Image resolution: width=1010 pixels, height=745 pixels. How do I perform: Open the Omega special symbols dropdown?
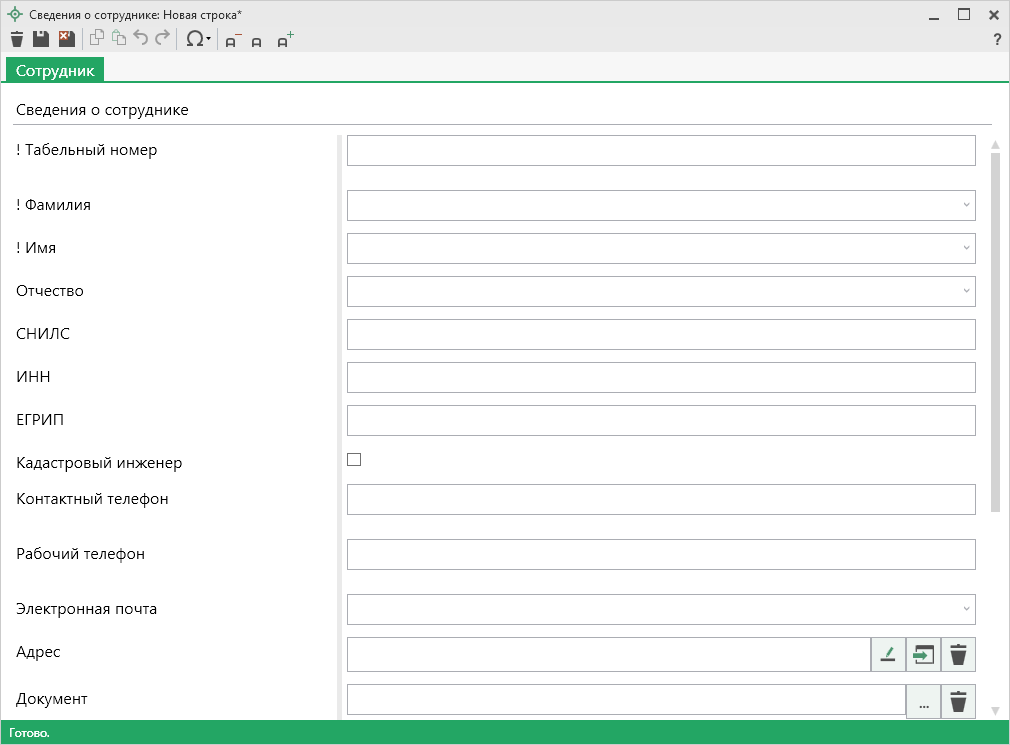click(x=197, y=40)
